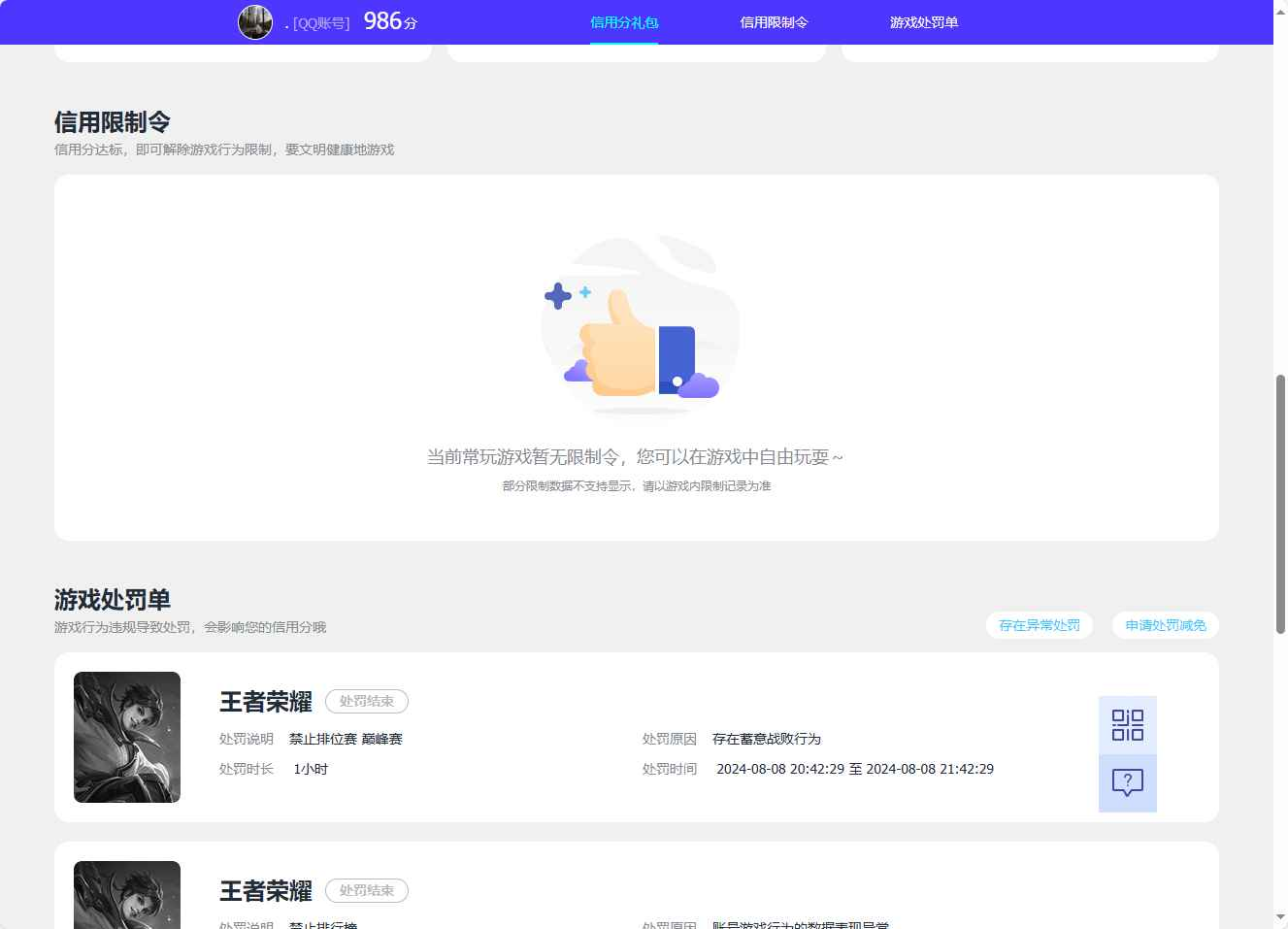Click the 游戏行为违规导致处罚 subtitle text
1288x929 pixels.
(x=190, y=627)
